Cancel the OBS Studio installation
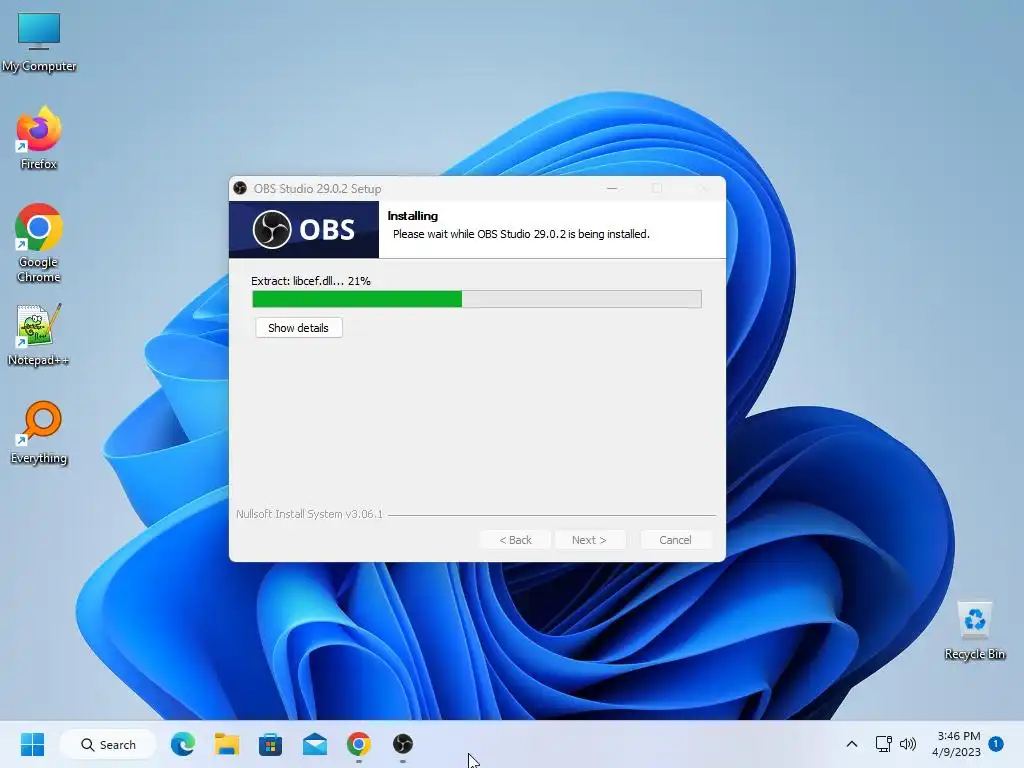The width and height of the screenshot is (1024, 768). [x=675, y=540]
